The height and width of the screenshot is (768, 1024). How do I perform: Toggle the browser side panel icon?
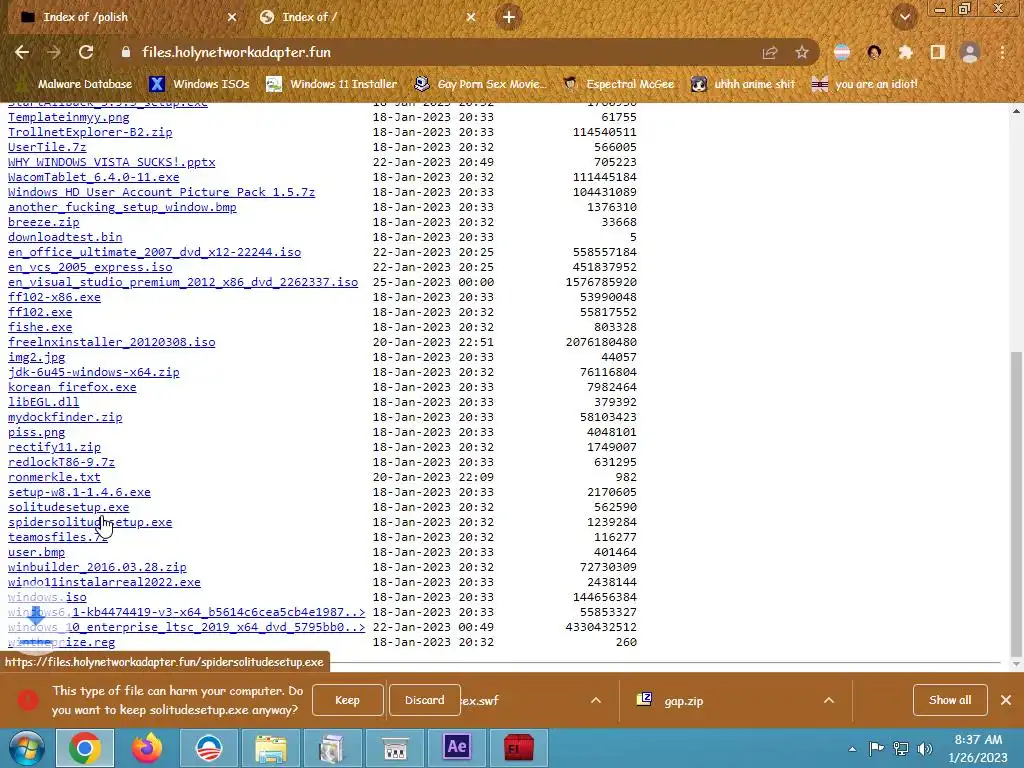tap(938, 53)
